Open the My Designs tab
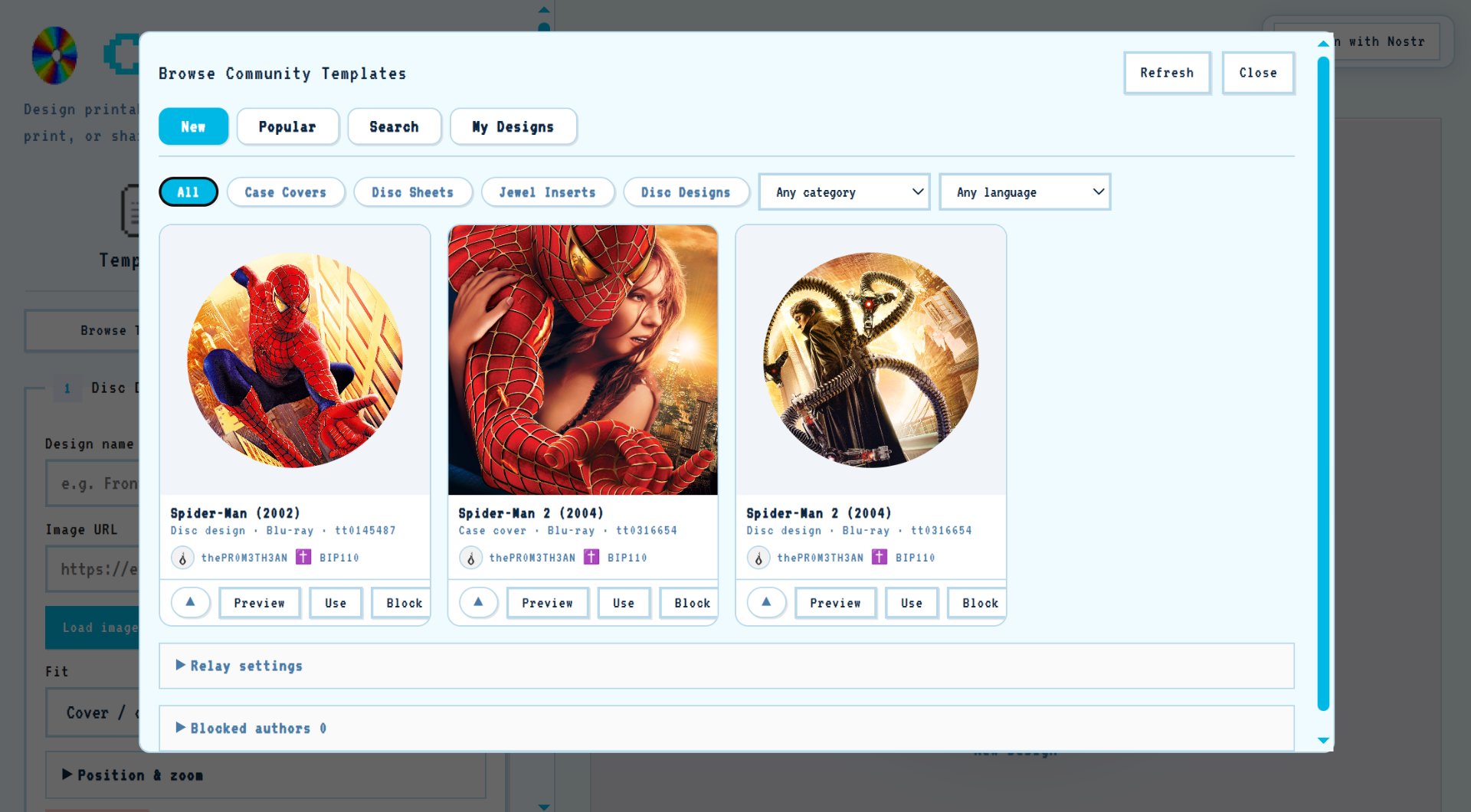Image resolution: width=1471 pixels, height=812 pixels. click(513, 126)
